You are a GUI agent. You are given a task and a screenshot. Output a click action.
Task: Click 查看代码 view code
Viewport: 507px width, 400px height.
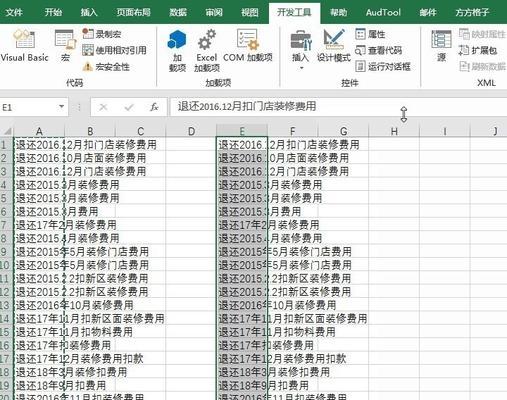(x=379, y=50)
